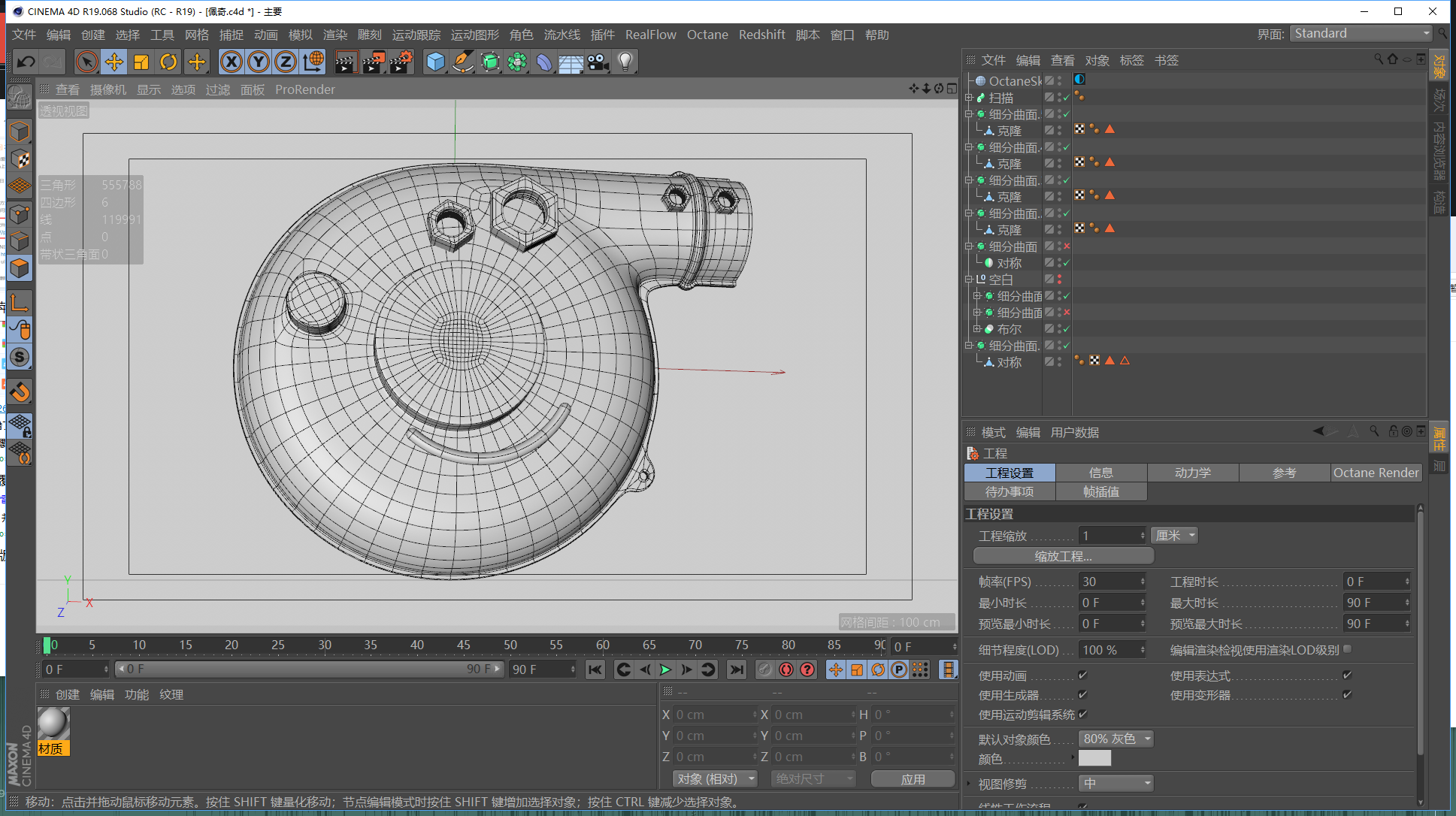
Task: Click the subdivision surface generator icon
Action: pyautogui.click(x=490, y=62)
